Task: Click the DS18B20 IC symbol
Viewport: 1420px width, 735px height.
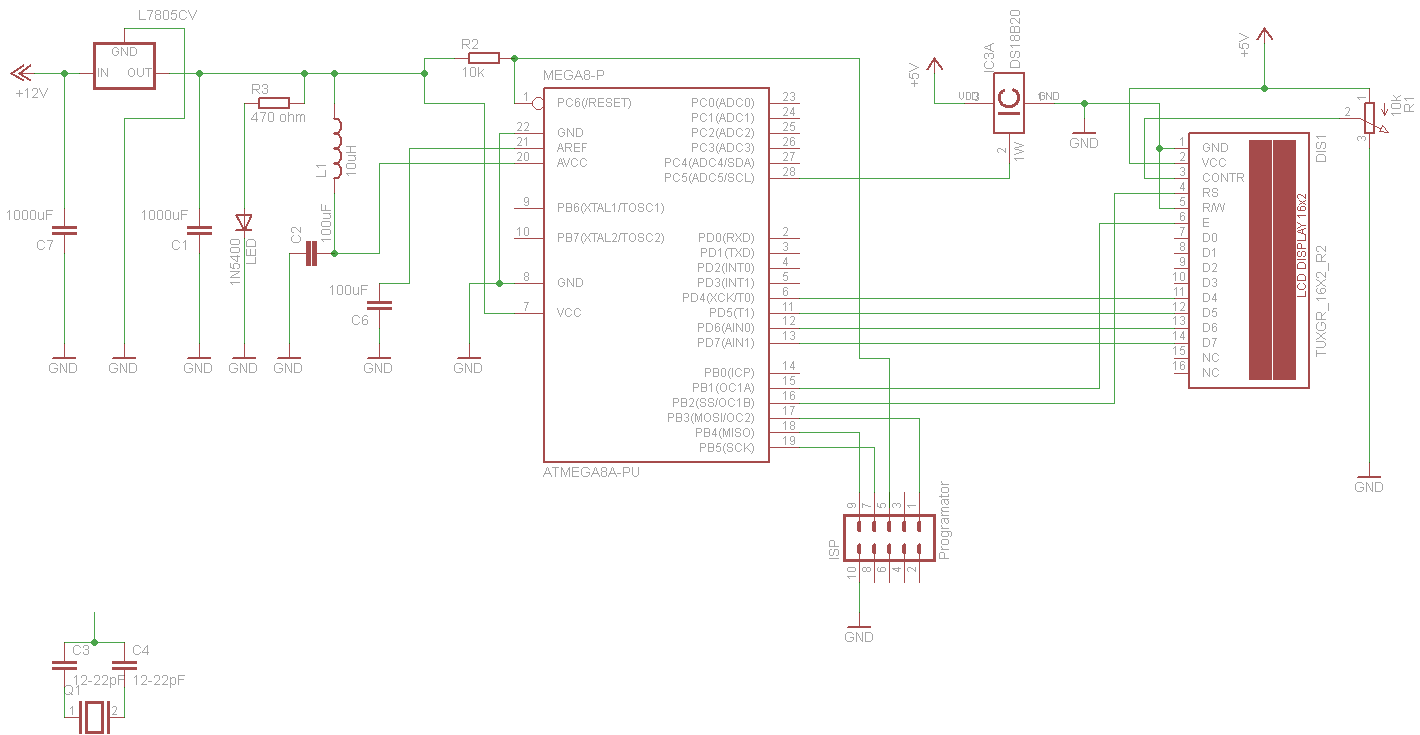Action: [x=1010, y=103]
